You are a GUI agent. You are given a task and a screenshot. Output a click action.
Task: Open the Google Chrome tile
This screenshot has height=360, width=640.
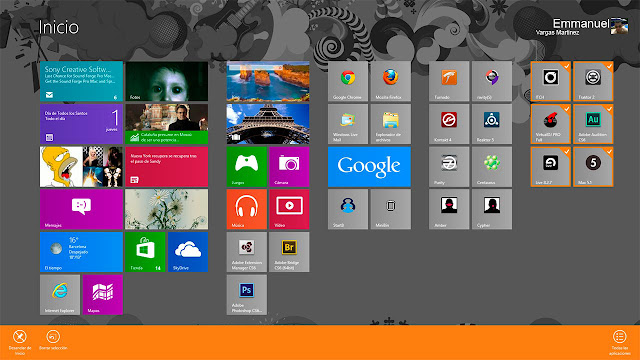click(x=348, y=81)
